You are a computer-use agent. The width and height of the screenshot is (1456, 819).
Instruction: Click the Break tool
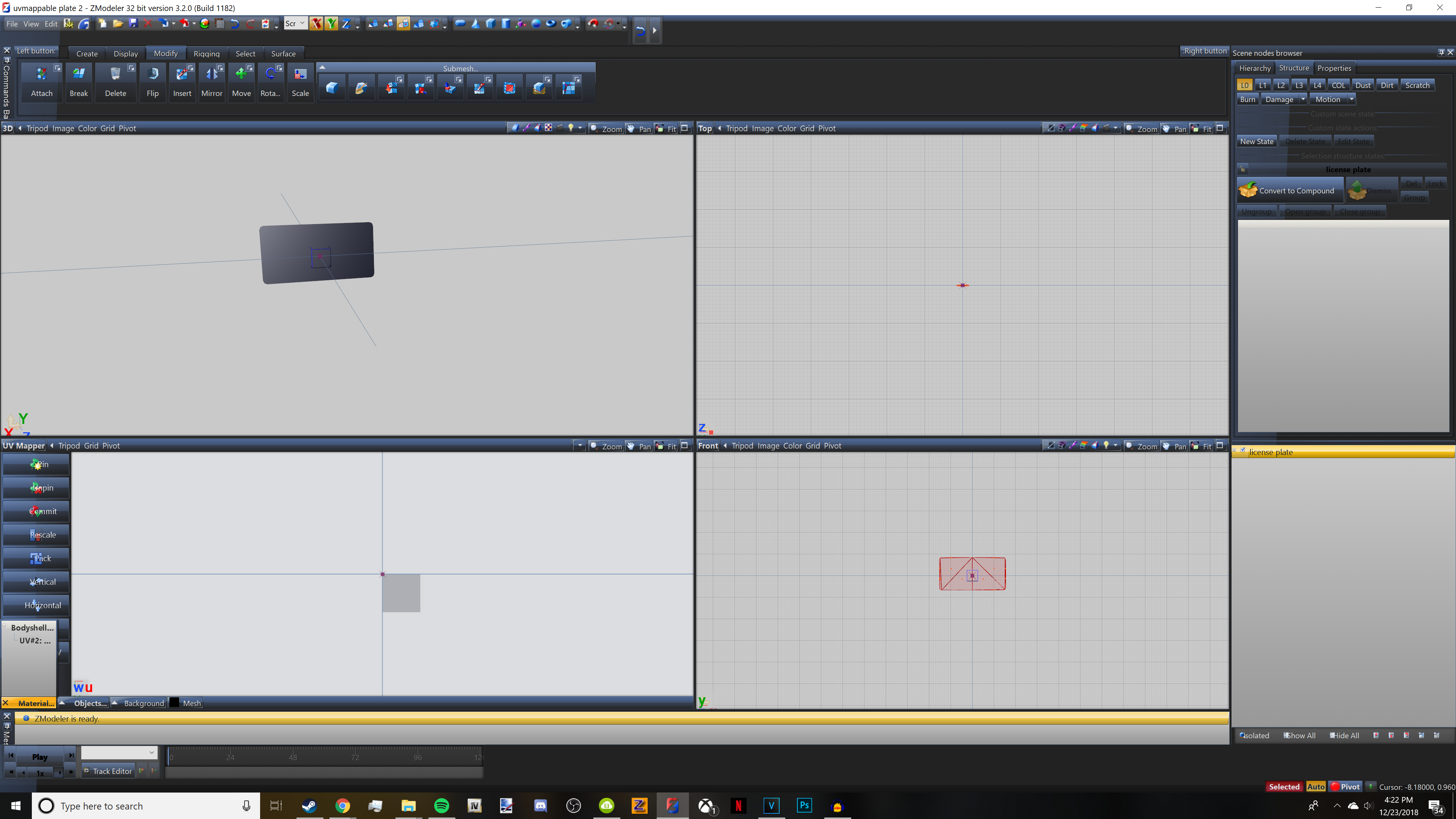click(x=78, y=82)
